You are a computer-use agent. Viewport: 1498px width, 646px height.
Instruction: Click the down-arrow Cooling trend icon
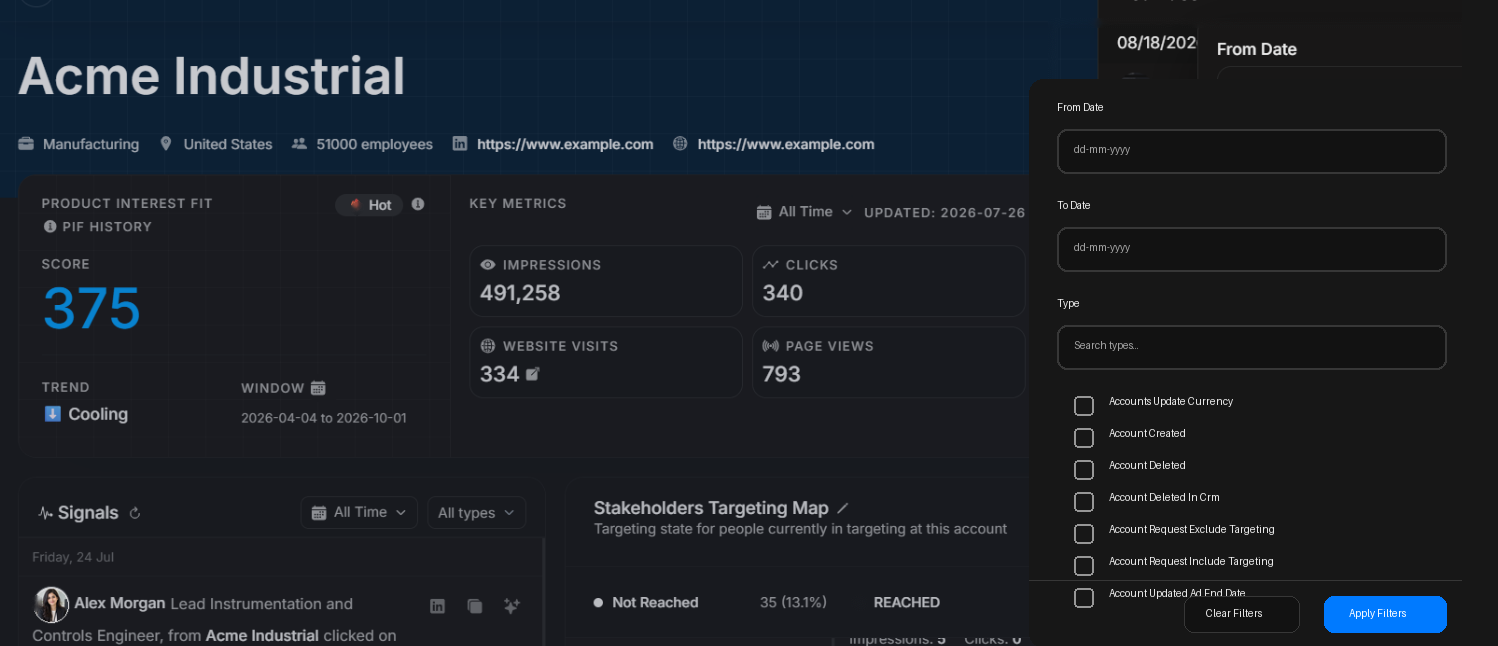[53, 414]
